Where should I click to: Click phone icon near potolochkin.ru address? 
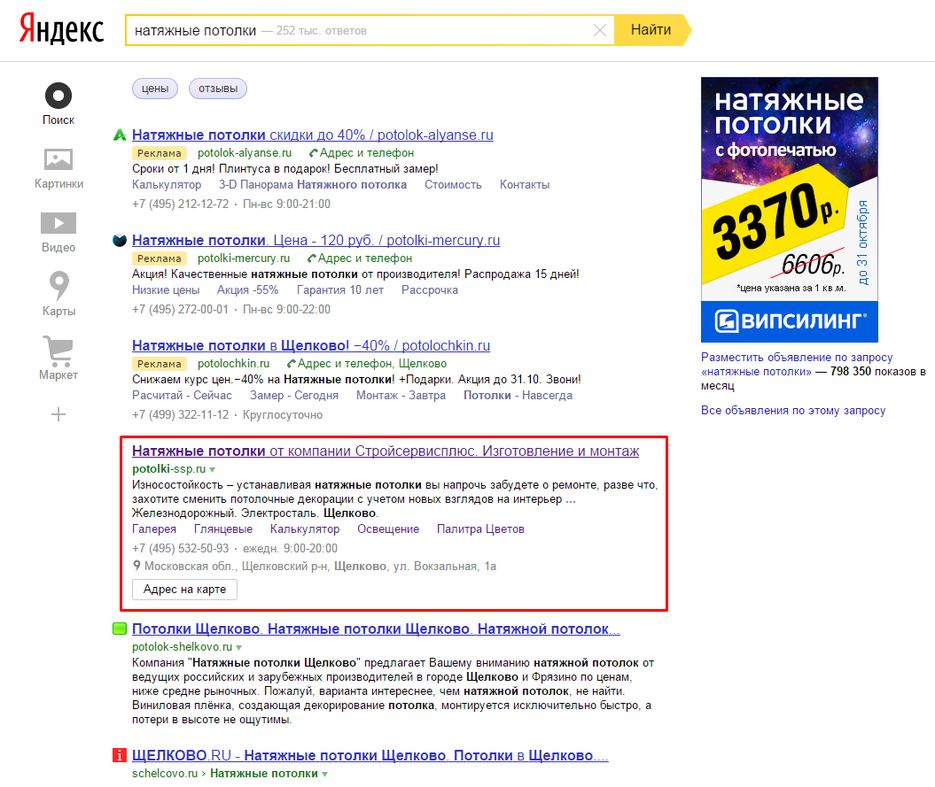pyautogui.click(x=291, y=364)
